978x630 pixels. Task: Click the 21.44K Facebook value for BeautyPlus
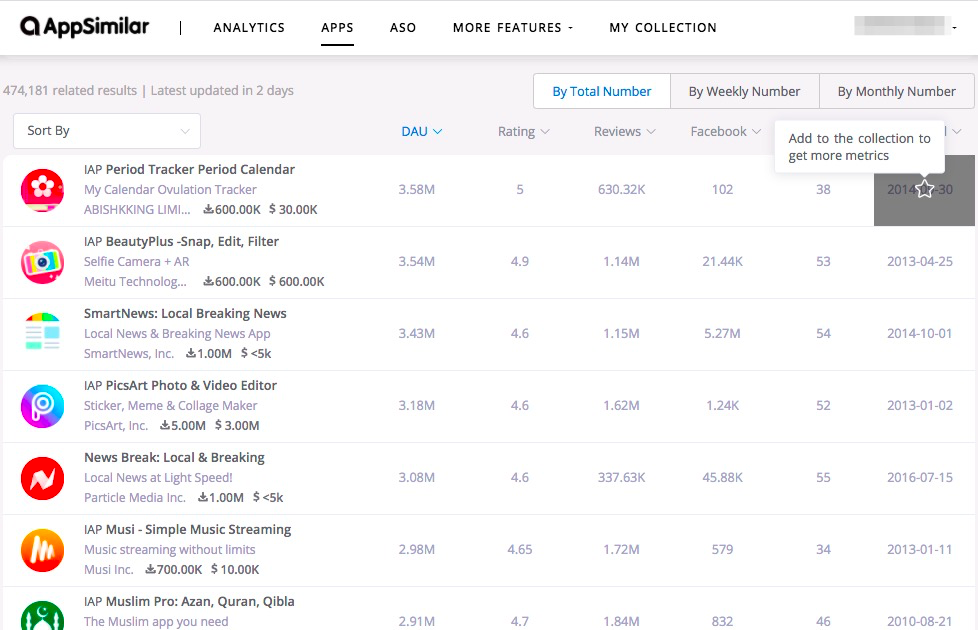tap(722, 262)
